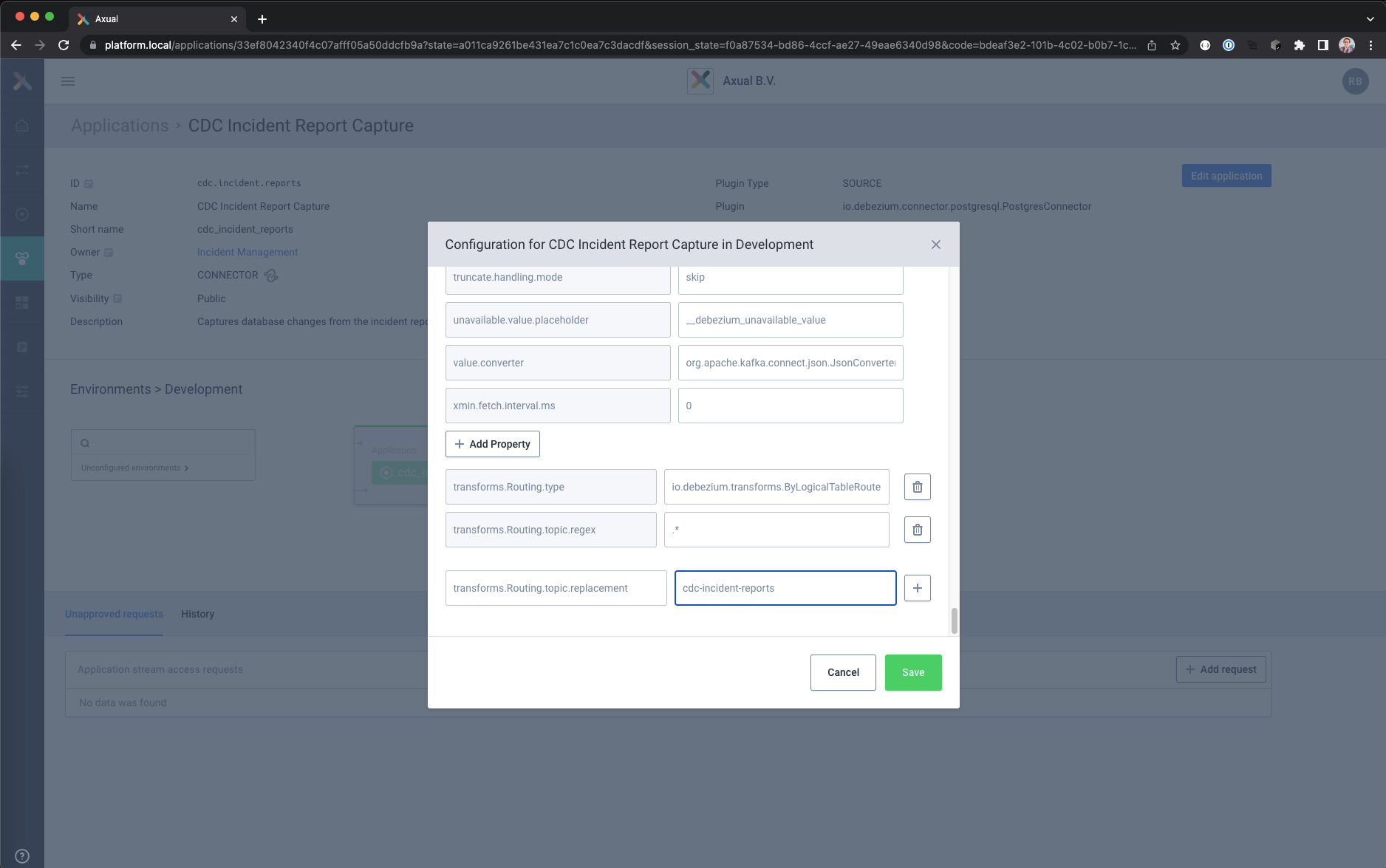1386x868 pixels.
Task: Click the Environments > Development heading
Action: point(156,389)
